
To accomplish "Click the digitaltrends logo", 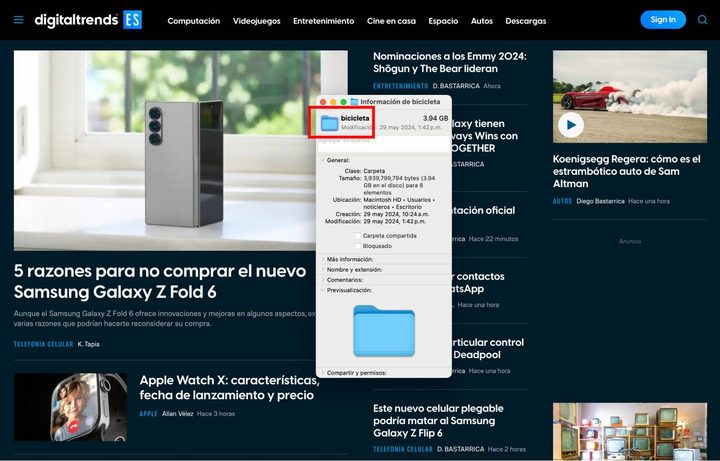I will (x=76, y=20).
